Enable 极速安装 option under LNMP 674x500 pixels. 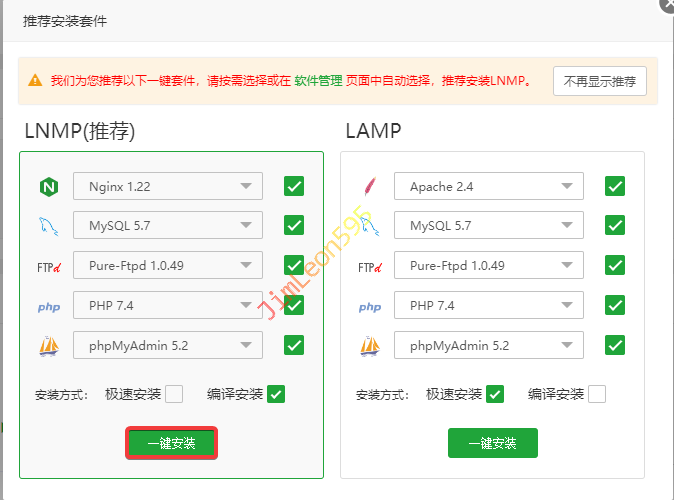tap(174, 394)
